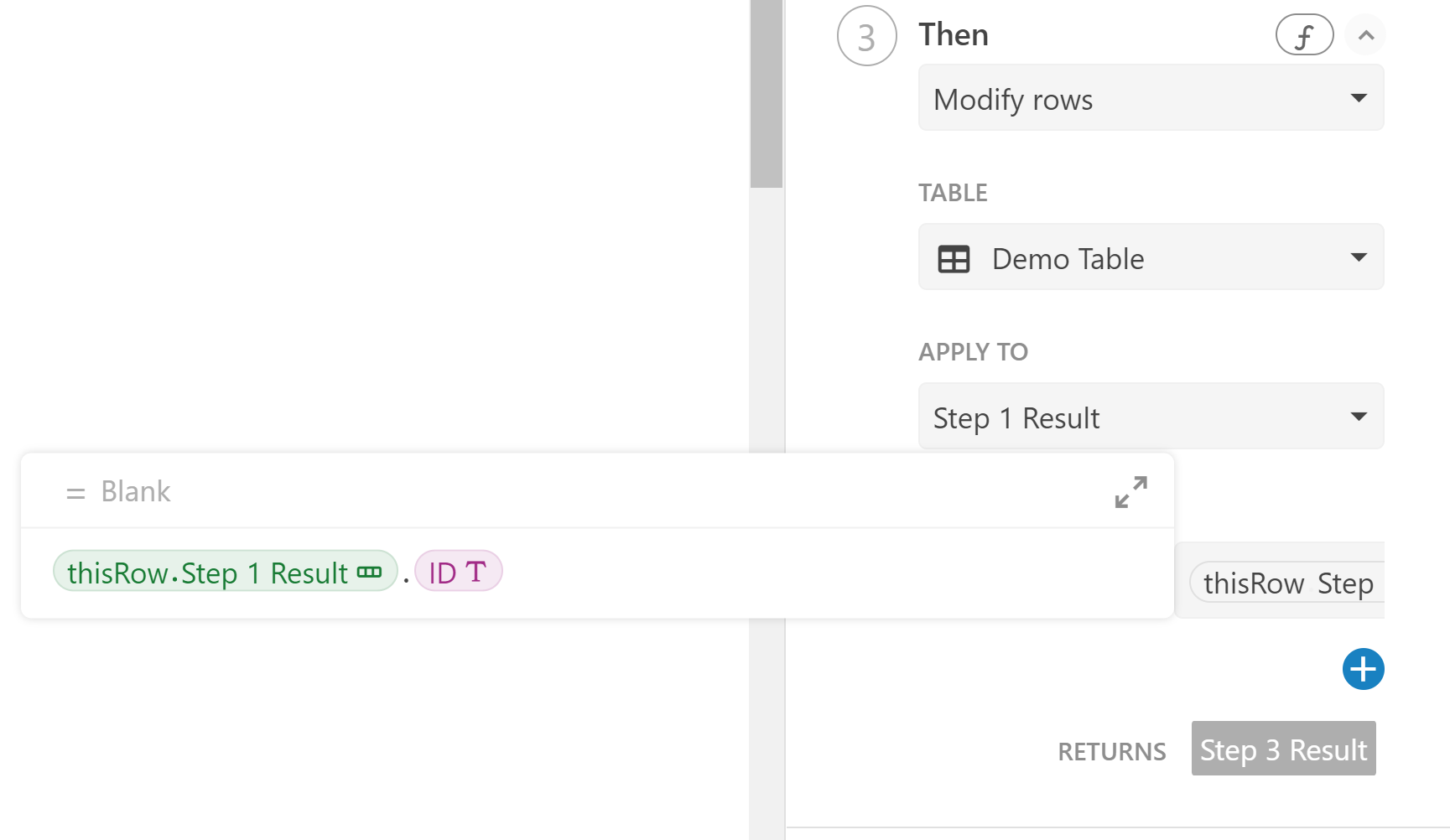
Task: Open the formula editor via the f icon
Action: pos(1304,34)
